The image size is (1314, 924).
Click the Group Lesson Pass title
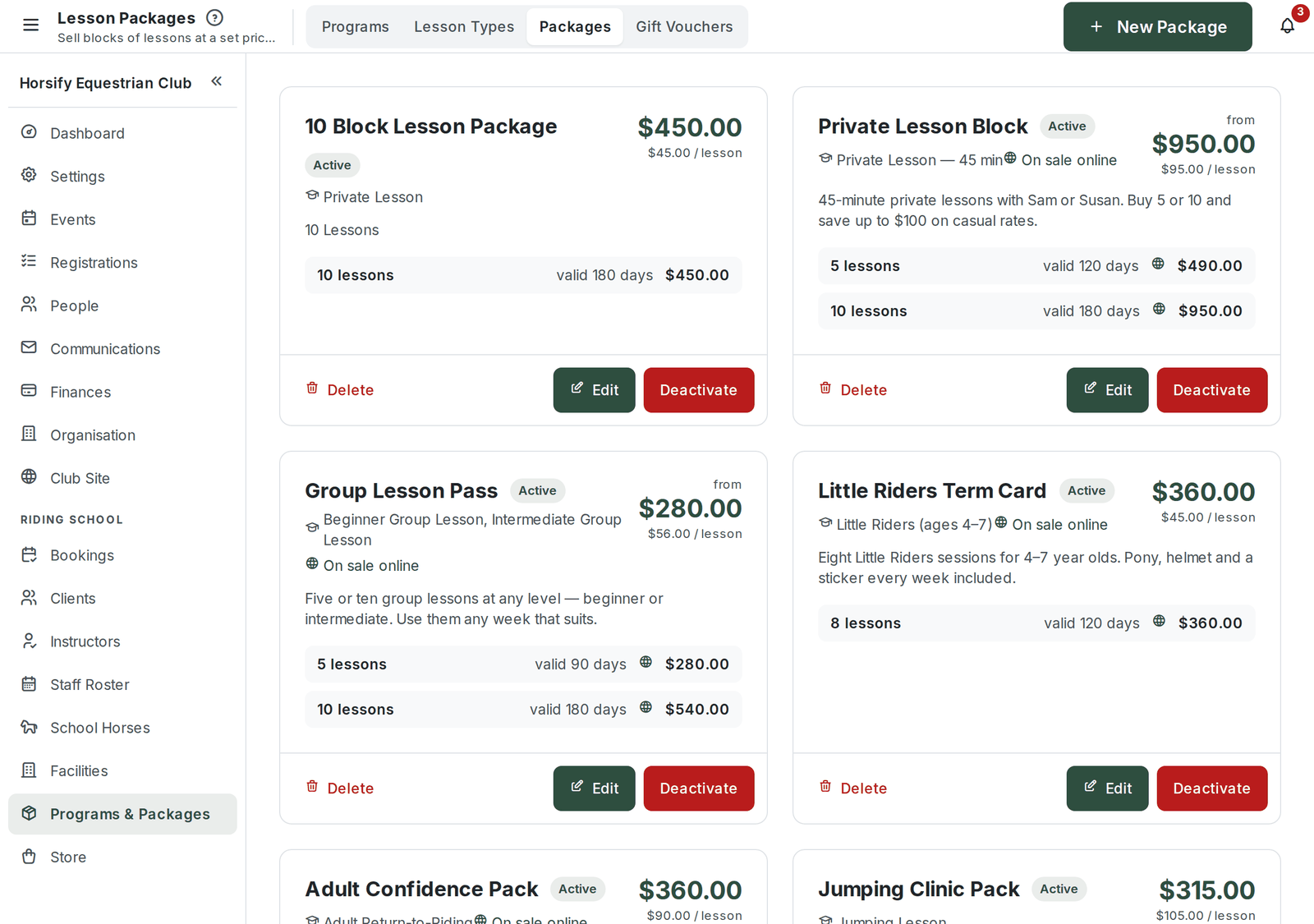click(402, 490)
